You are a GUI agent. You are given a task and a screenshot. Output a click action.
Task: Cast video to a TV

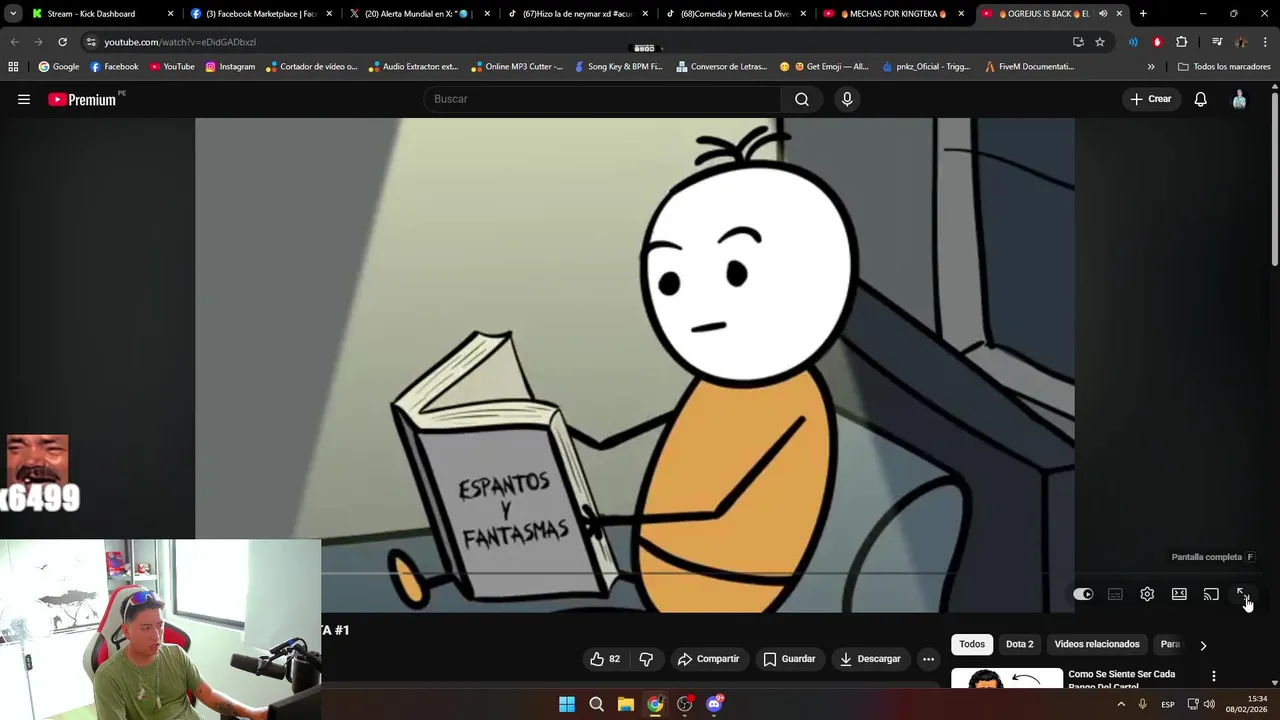1211,594
